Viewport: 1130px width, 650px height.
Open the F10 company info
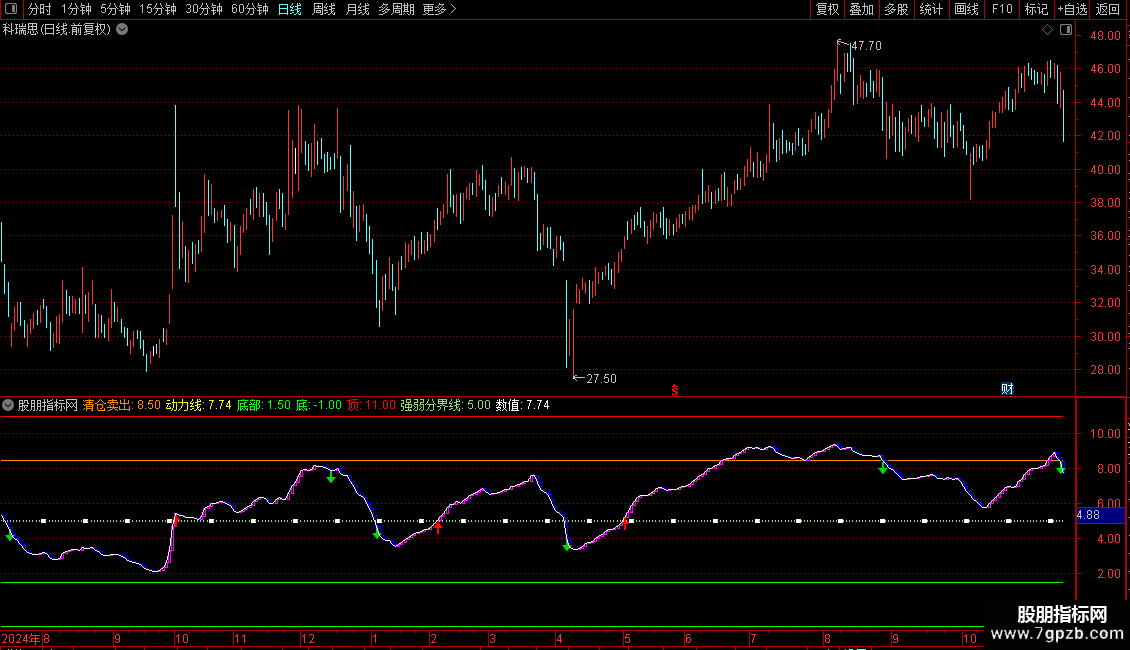1002,9
